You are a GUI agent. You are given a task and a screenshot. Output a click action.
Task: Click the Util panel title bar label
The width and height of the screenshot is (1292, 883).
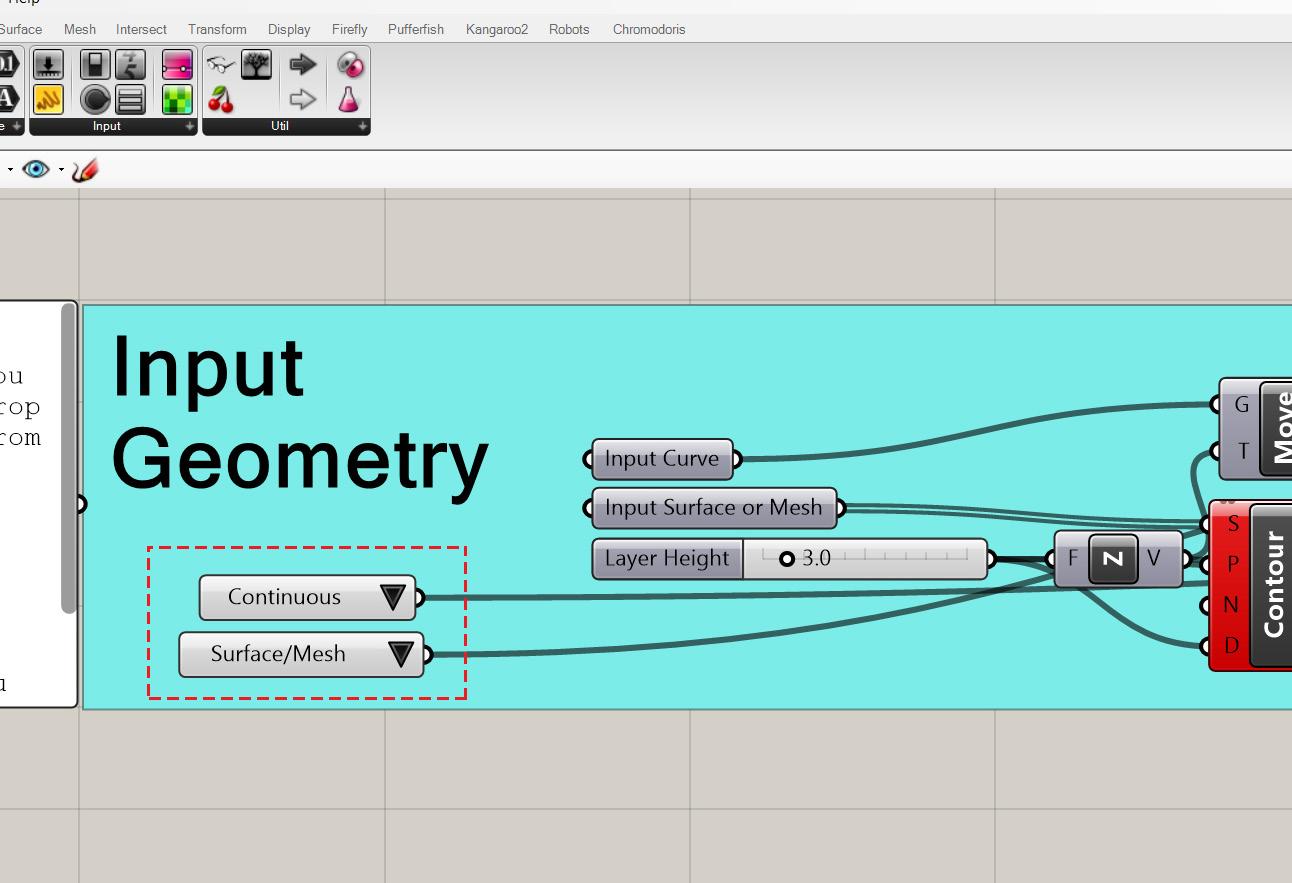[x=280, y=127]
